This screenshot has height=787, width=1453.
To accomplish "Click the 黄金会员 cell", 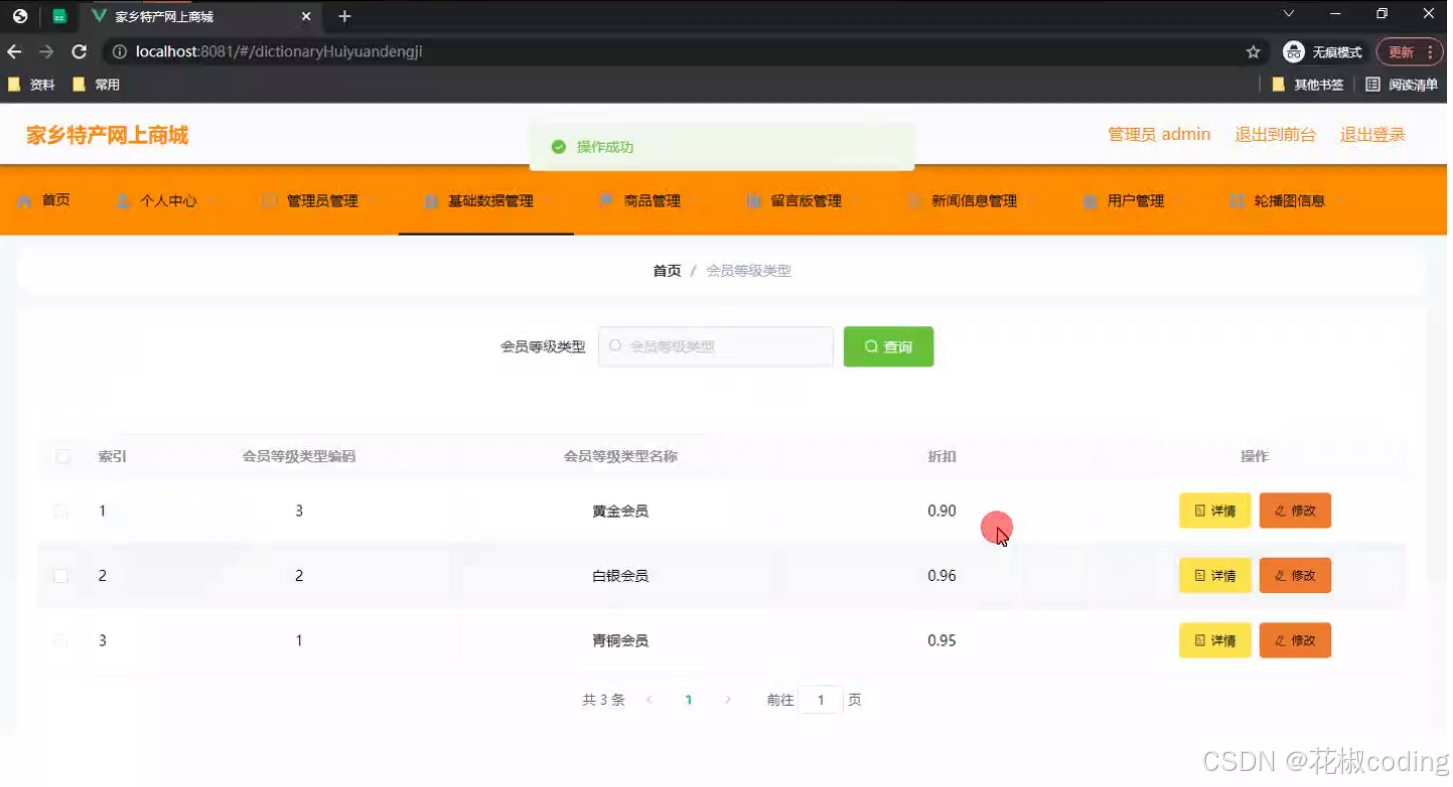I will (x=620, y=511).
